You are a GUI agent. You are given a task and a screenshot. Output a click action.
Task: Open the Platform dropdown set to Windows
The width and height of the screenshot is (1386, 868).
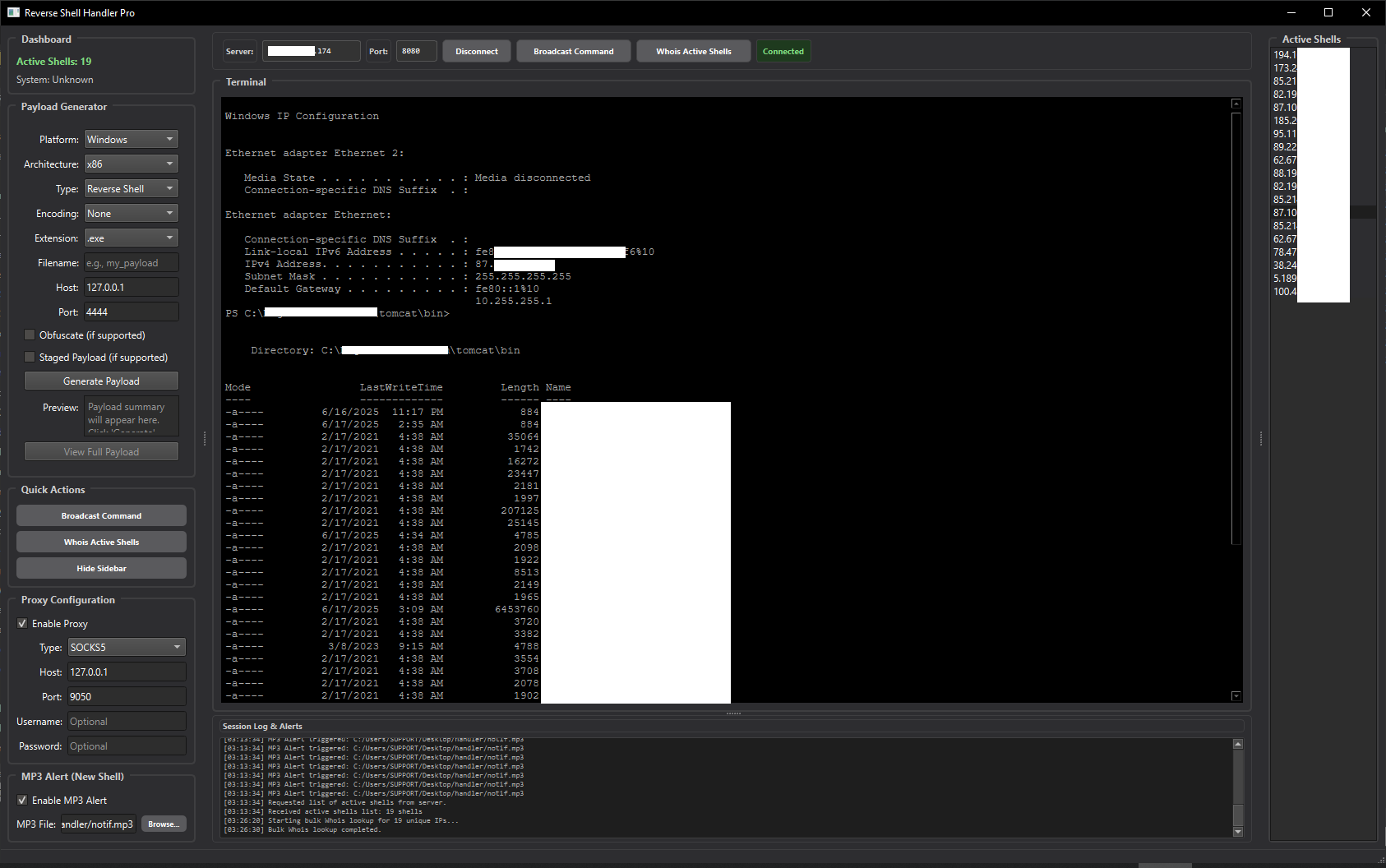[x=132, y=140]
